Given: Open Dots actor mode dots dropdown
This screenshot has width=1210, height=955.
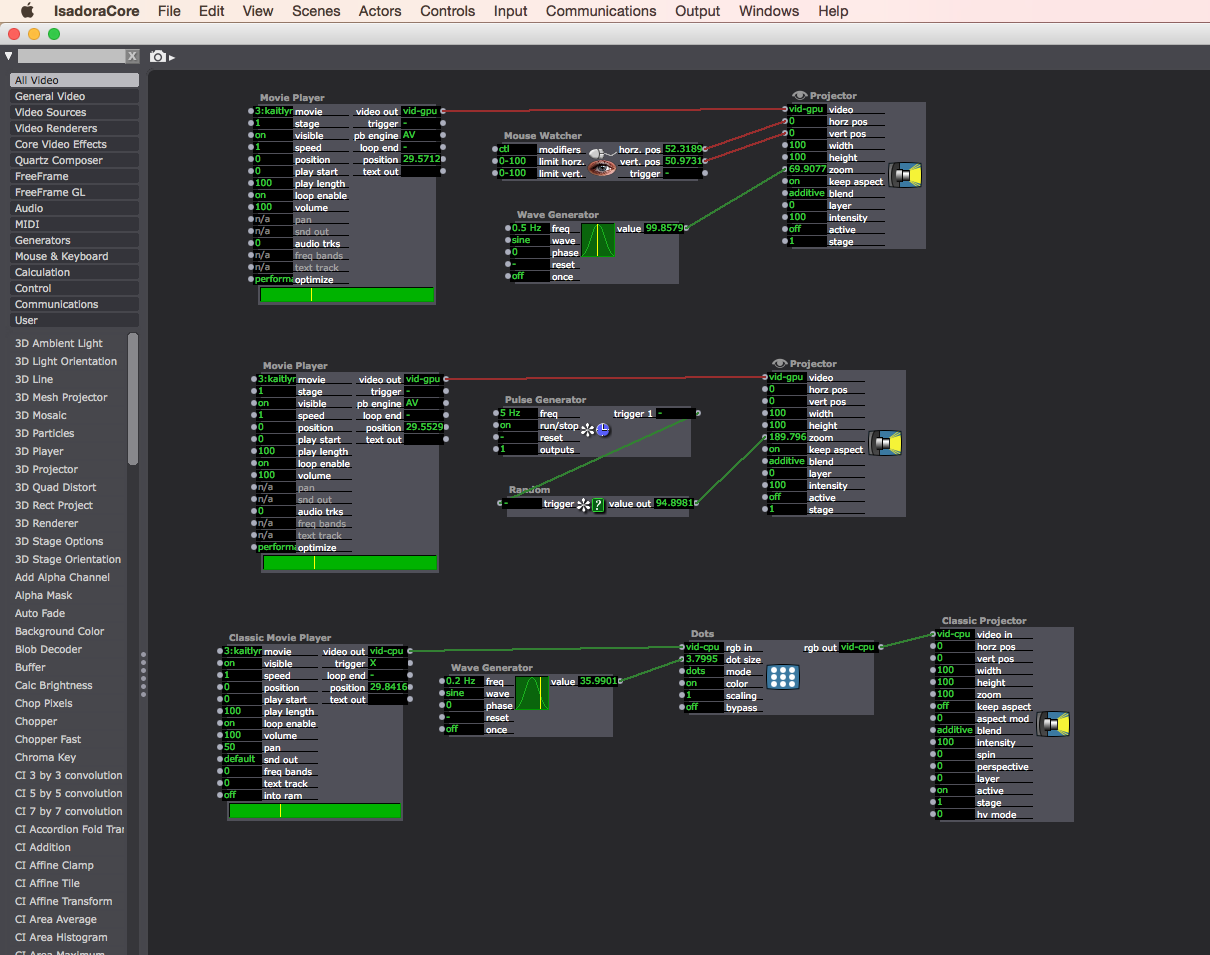Looking at the screenshot, I should [703, 672].
